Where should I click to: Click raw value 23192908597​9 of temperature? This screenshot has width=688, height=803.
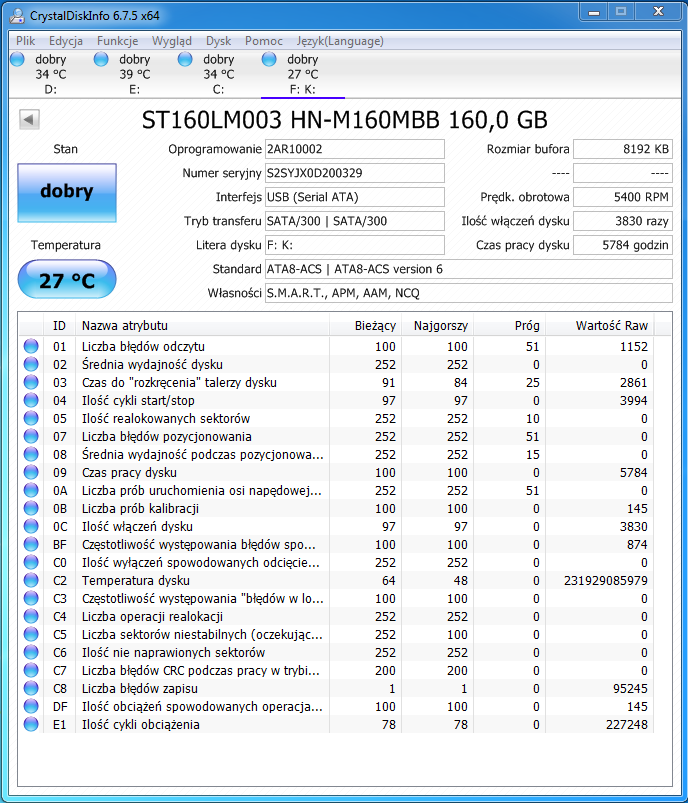click(606, 581)
